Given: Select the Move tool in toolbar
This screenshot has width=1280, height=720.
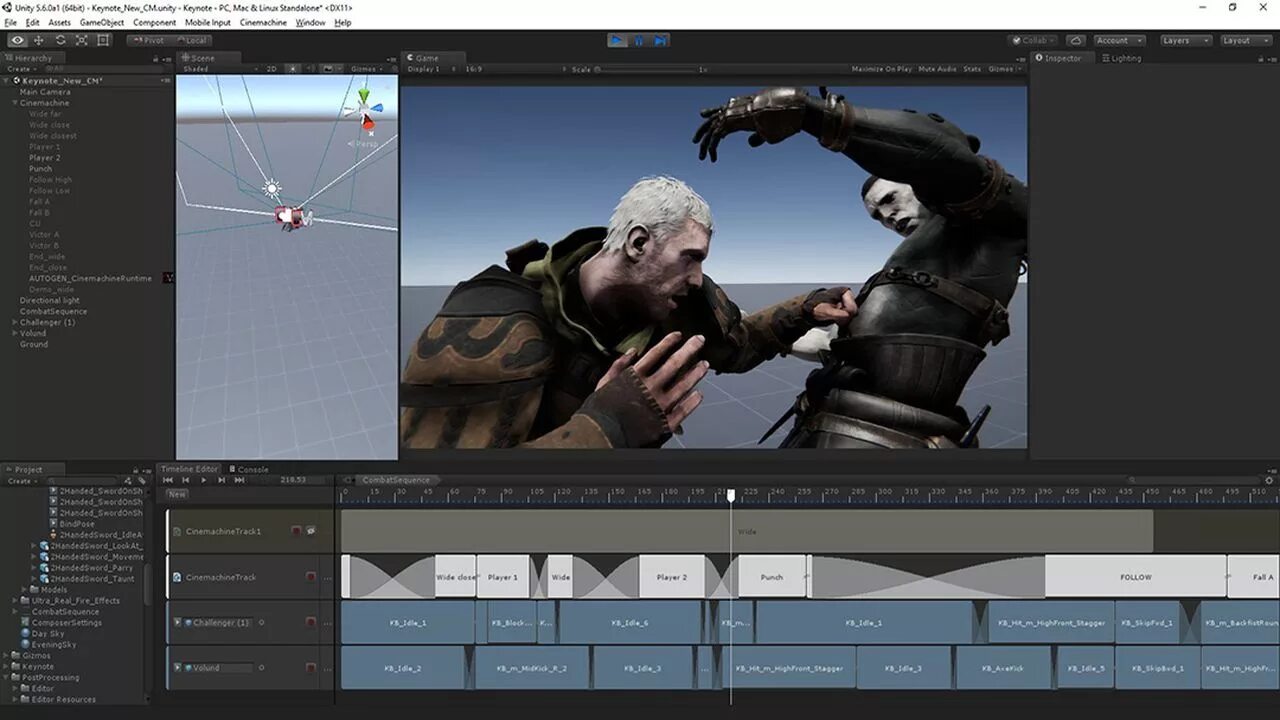Looking at the screenshot, I should click(x=39, y=40).
